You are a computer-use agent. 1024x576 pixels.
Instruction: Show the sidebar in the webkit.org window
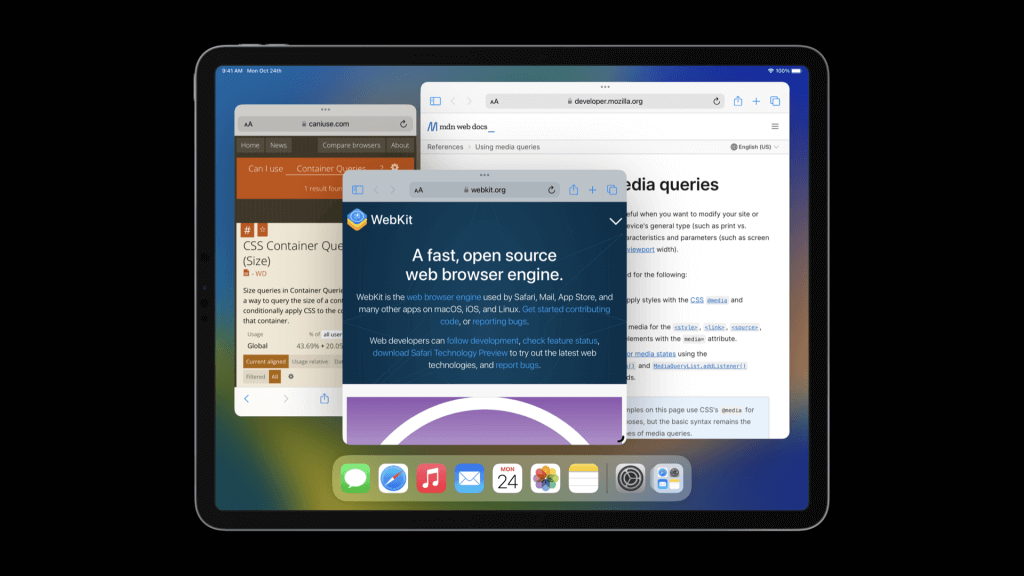(357, 190)
